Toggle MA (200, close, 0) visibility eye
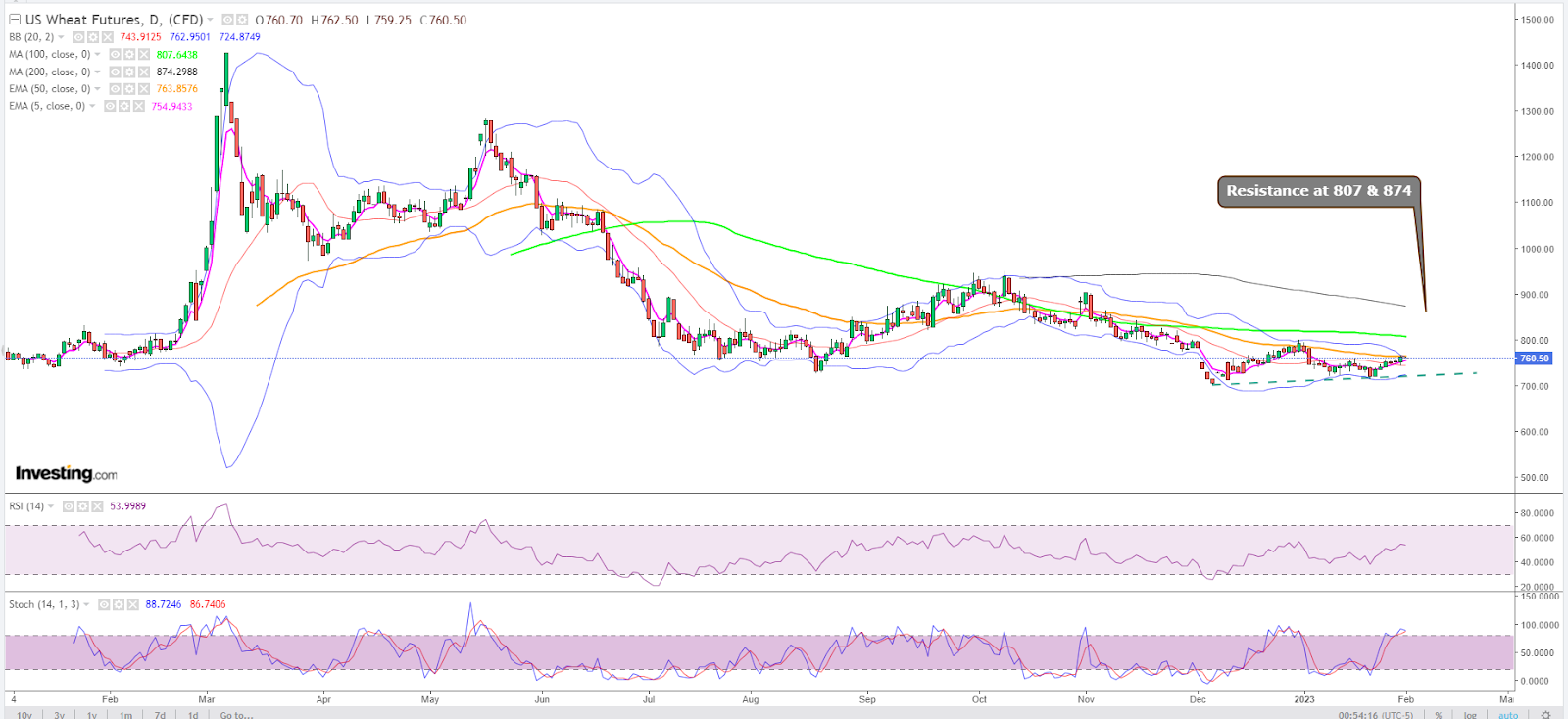 (115, 72)
